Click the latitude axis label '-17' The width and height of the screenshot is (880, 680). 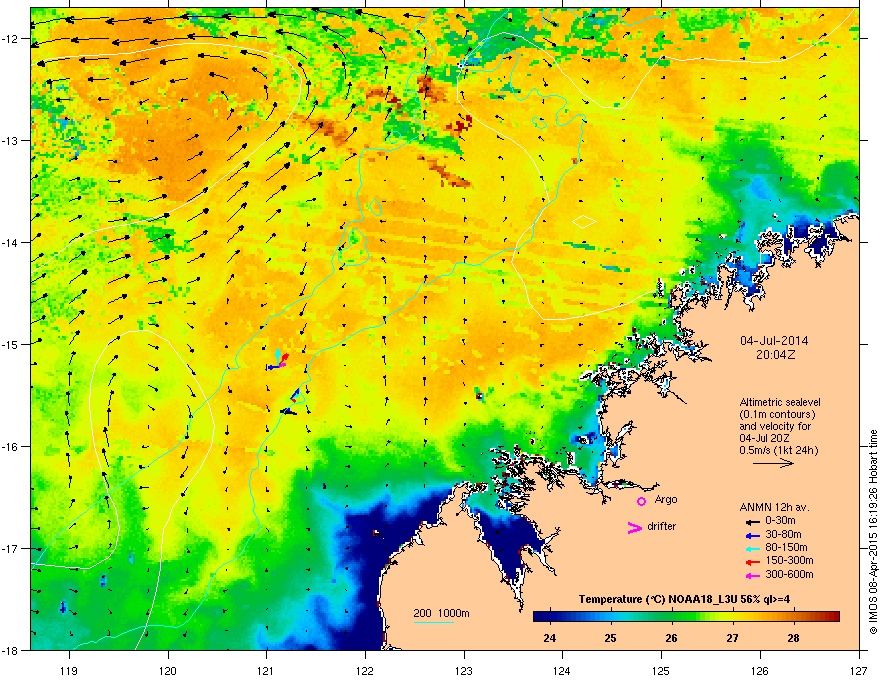click(11, 549)
